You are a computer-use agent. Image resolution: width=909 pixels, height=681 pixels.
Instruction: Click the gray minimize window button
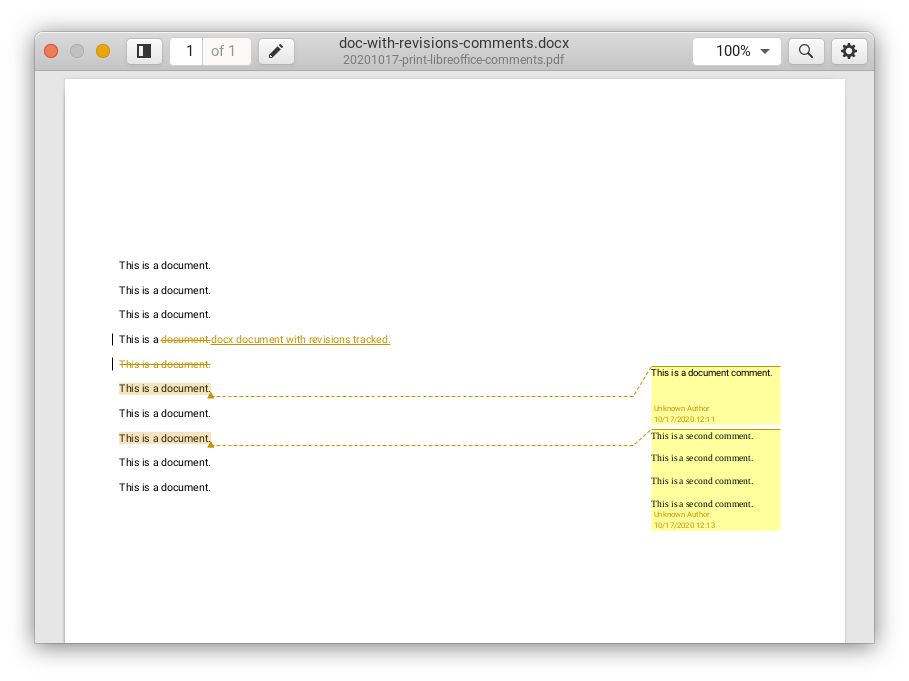77,51
